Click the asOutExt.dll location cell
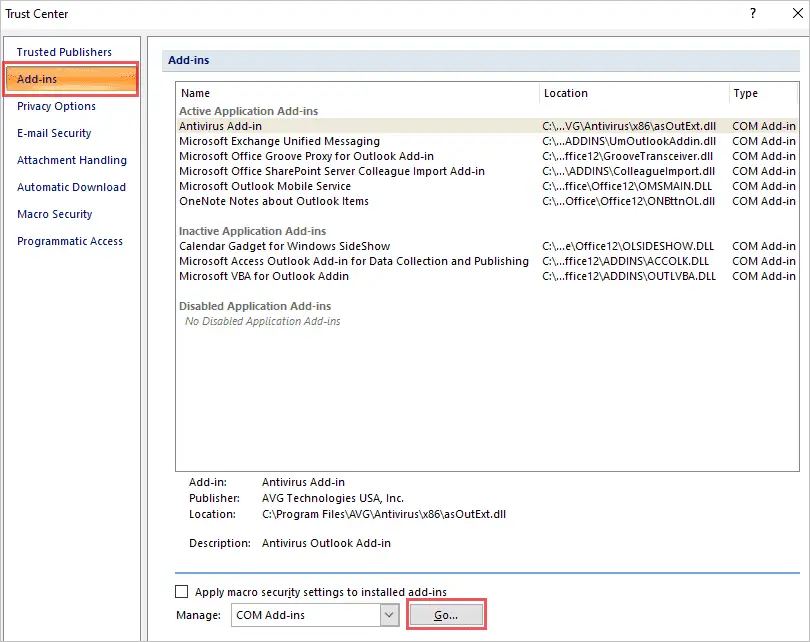This screenshot has height=642, width=810. [629, 126]
